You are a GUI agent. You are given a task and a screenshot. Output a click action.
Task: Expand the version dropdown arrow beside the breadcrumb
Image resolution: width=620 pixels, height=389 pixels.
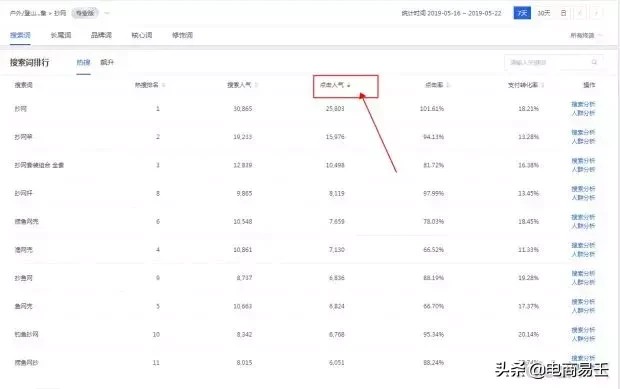pos(107,13)
